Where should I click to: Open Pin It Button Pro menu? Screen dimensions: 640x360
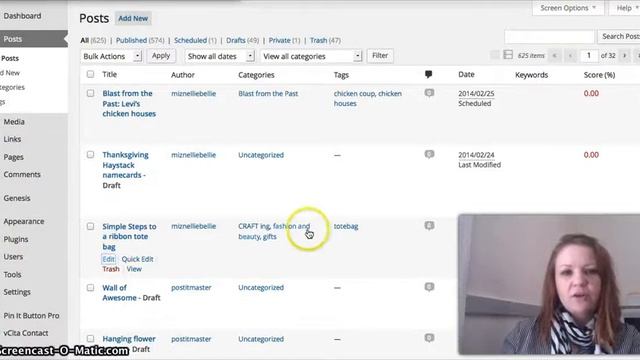31,316
